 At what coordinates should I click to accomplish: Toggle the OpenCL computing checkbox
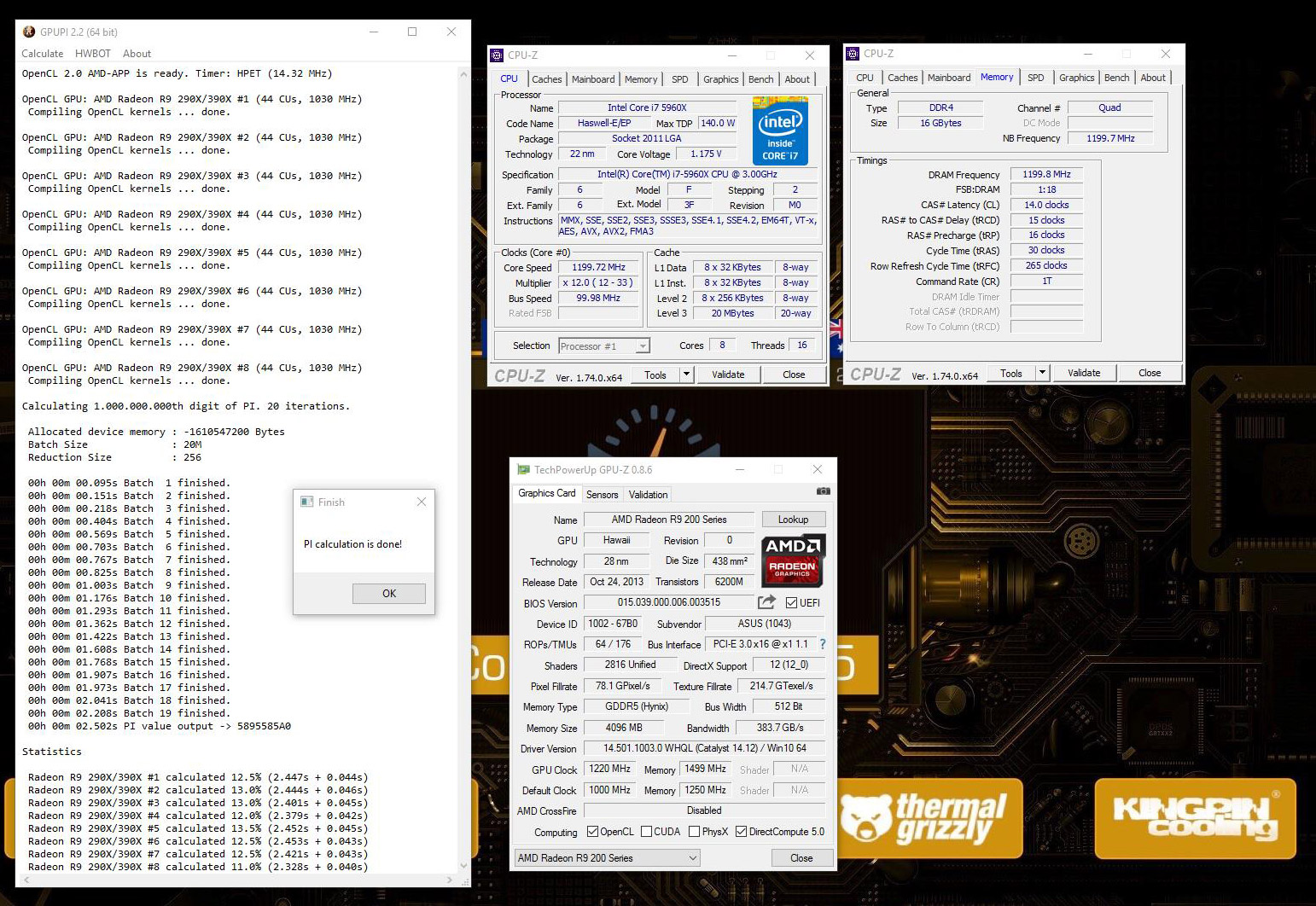[593, 832]
